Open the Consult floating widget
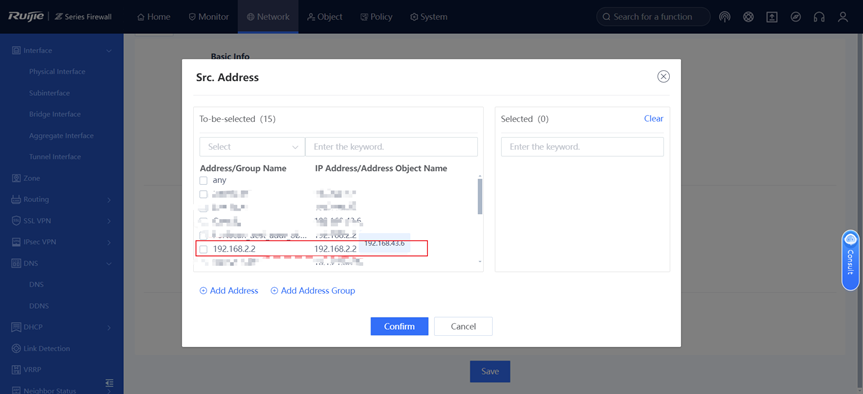The height and width of the screenshot is (394, 863). tap(850, 260)
